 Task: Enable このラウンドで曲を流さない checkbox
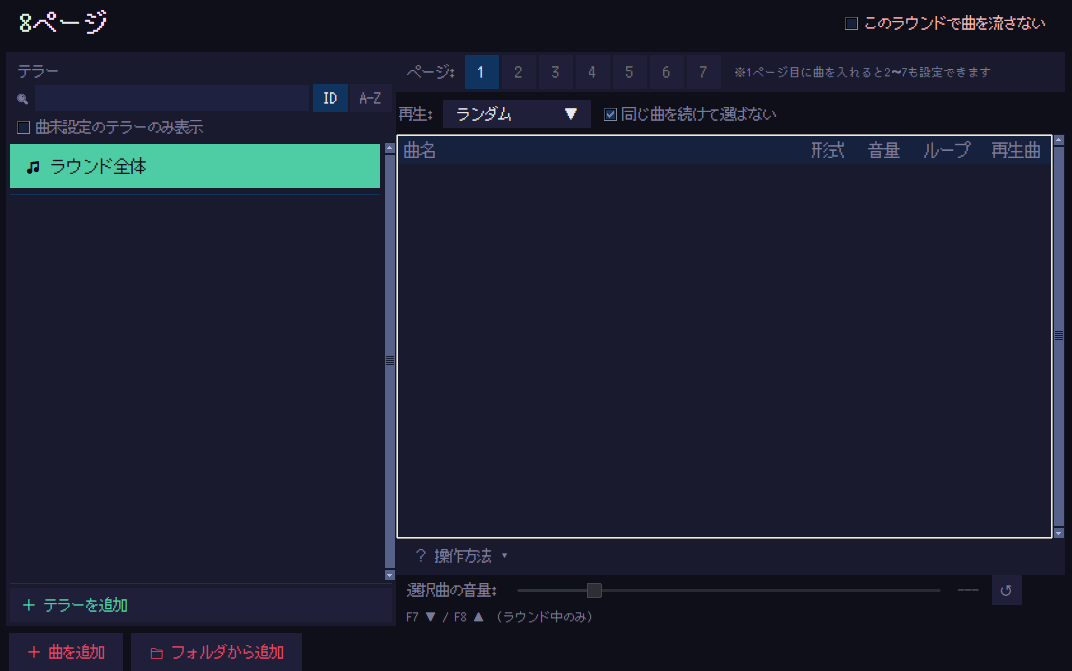point(851,24)
